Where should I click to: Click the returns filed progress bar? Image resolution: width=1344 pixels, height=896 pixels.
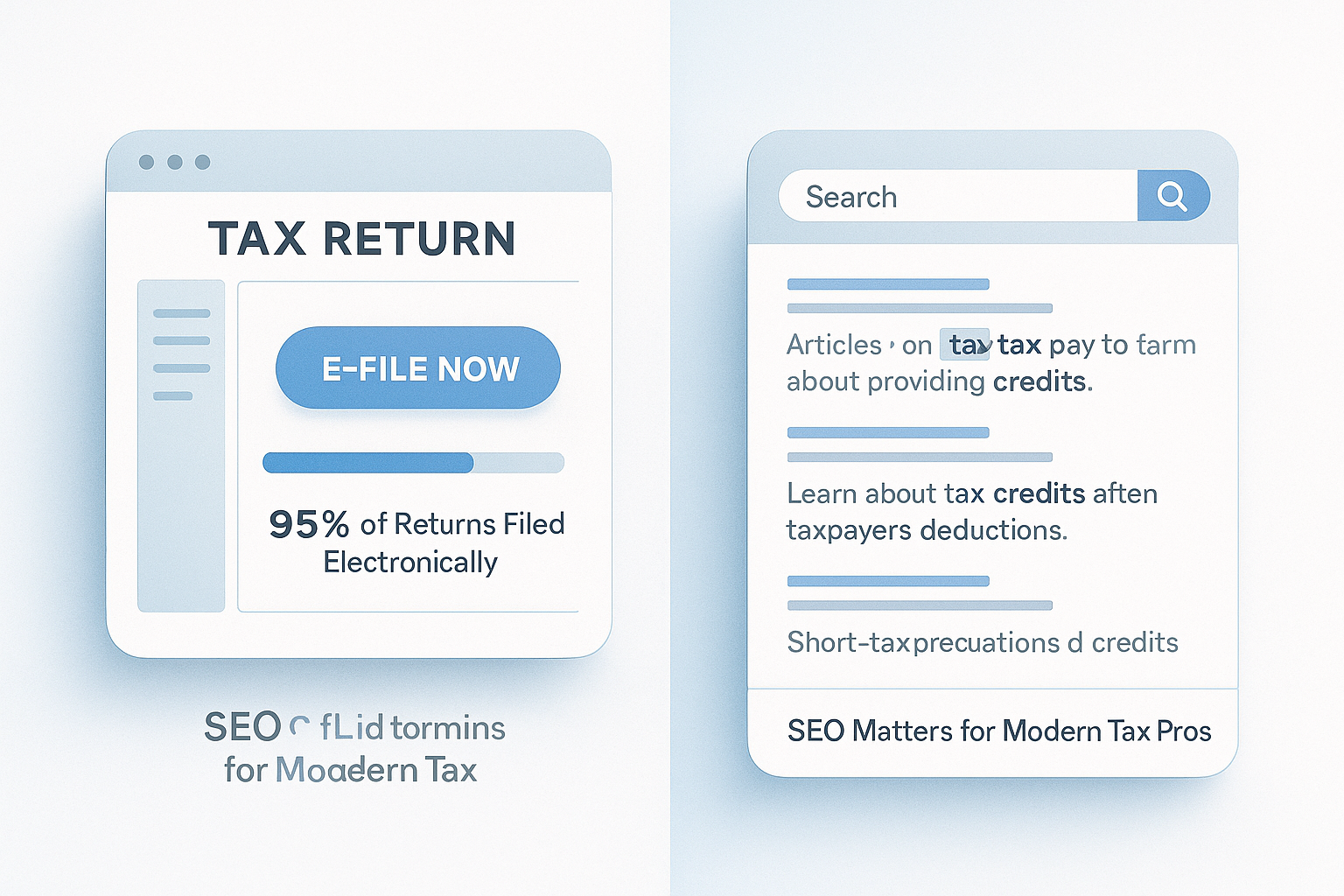[x=413, y=463]
